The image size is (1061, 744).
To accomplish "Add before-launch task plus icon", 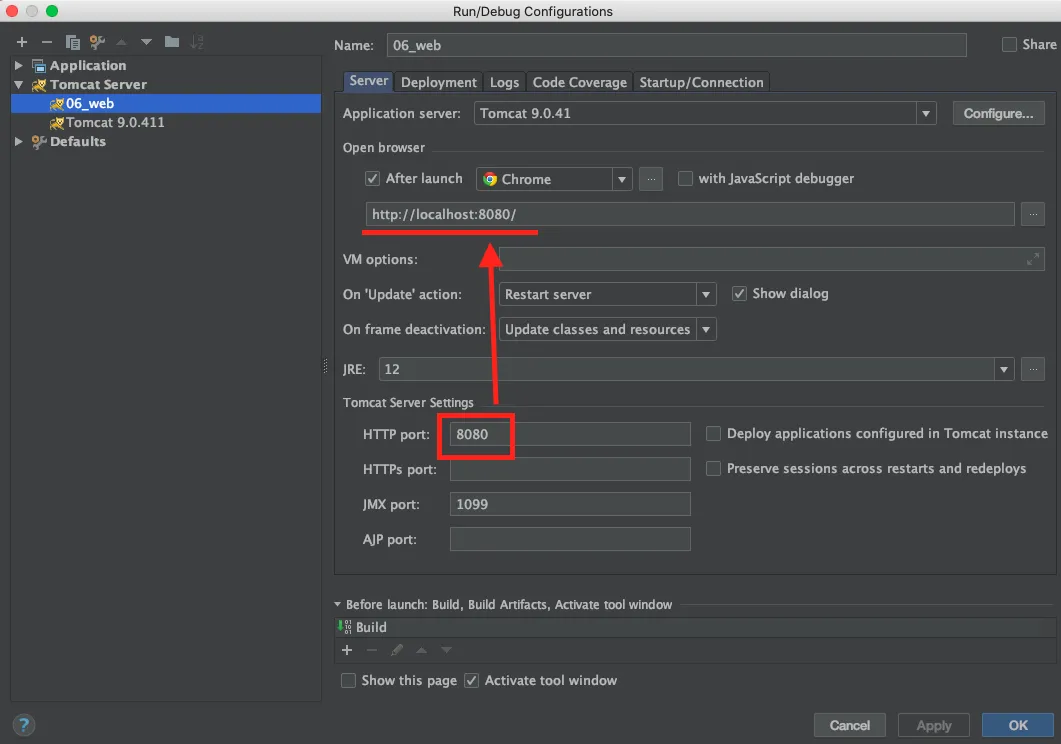I will [347, 650].
